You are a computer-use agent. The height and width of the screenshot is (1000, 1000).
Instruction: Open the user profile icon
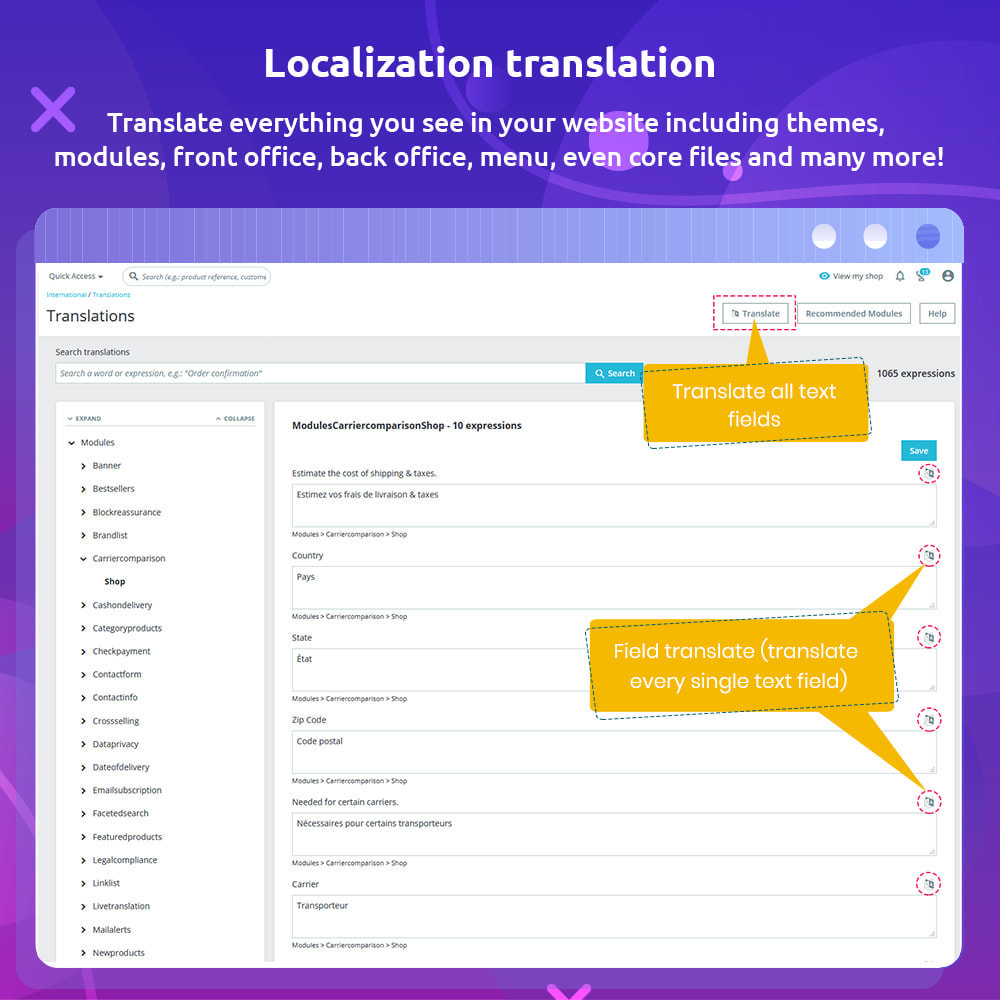(x=948, y=276)
